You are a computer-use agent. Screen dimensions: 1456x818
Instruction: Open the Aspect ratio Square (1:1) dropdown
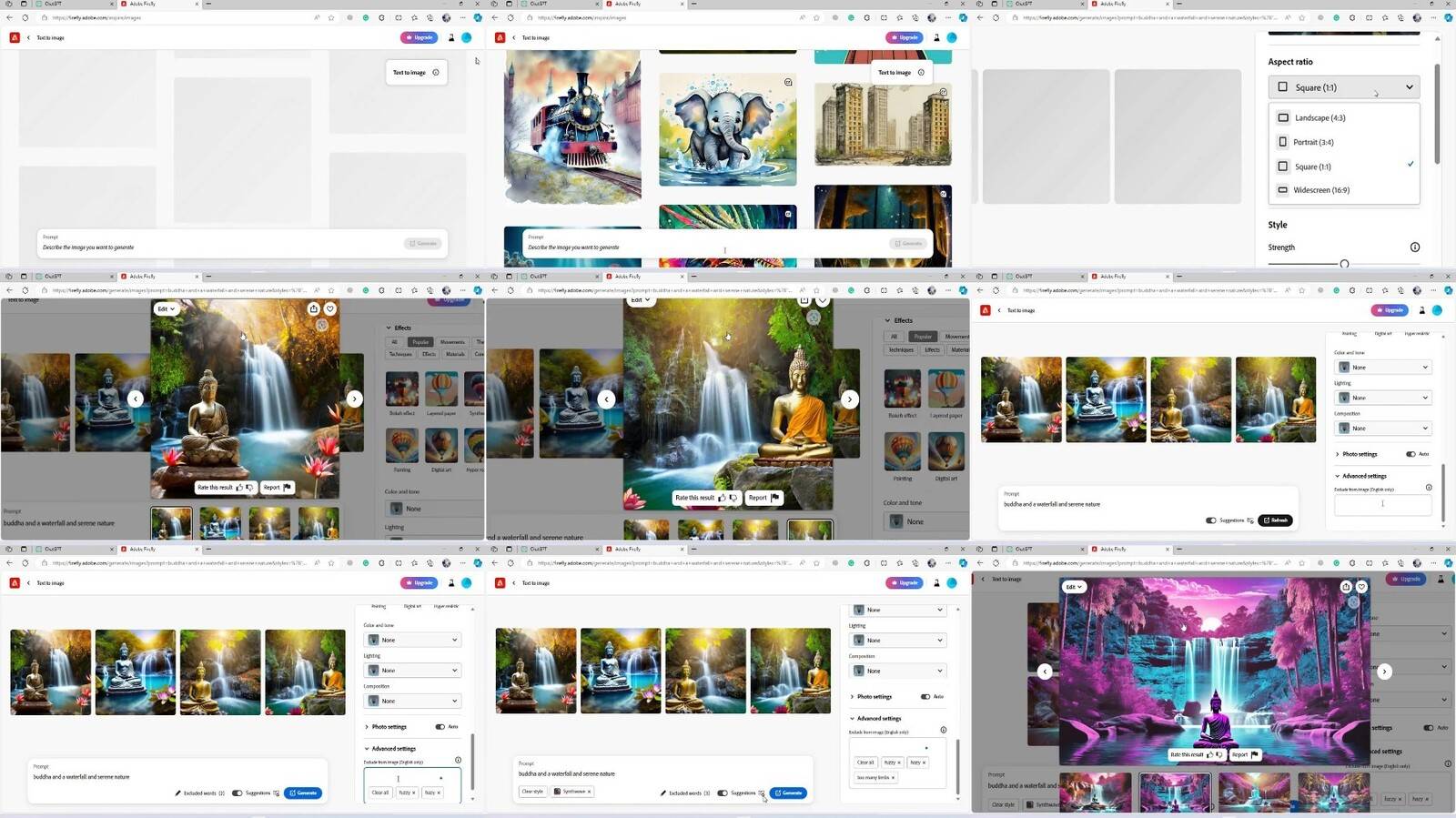coord(1344,87)
